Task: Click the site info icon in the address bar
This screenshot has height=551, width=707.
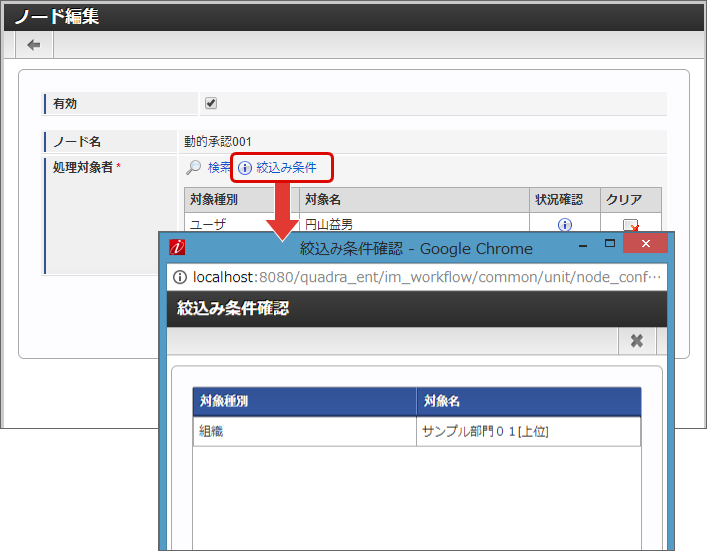Action: coord(180,277)
